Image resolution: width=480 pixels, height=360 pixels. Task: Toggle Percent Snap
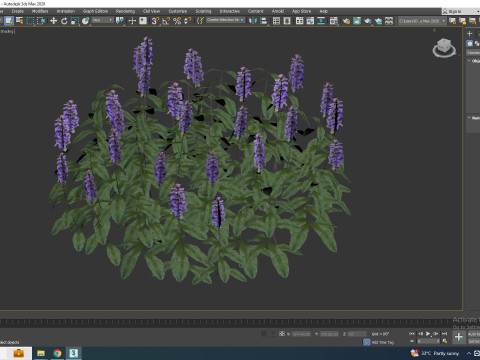click(x=177, y=21)
